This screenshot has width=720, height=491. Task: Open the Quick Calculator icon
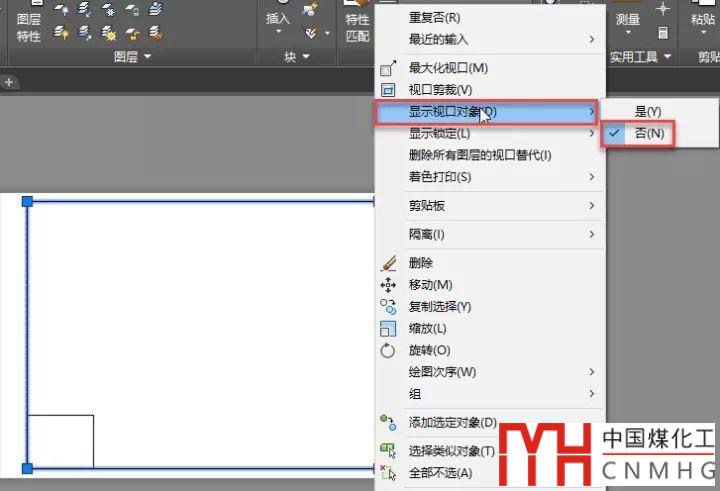click(x=663, y=33)
